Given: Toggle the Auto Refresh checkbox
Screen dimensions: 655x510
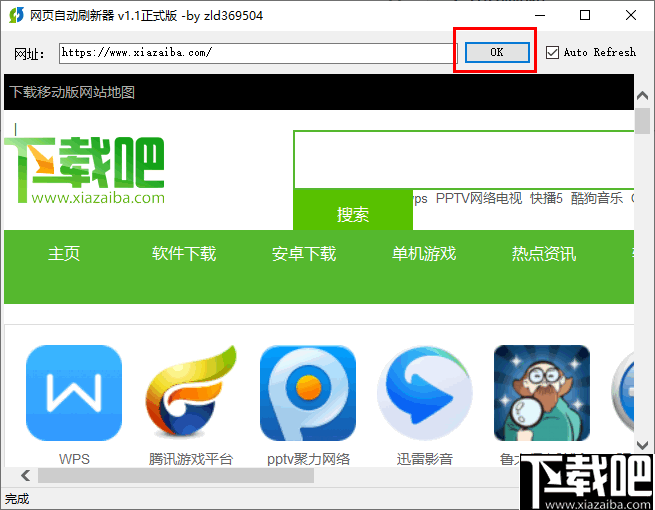Looking at the screenshot, I should (x=552, y=52).
